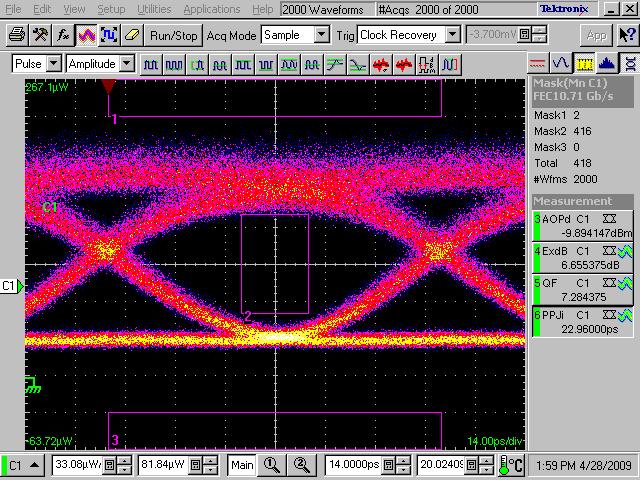
Task: Open the Pulse measurement category dropdown
Action: pyautogui.click(x=53, y=64)
